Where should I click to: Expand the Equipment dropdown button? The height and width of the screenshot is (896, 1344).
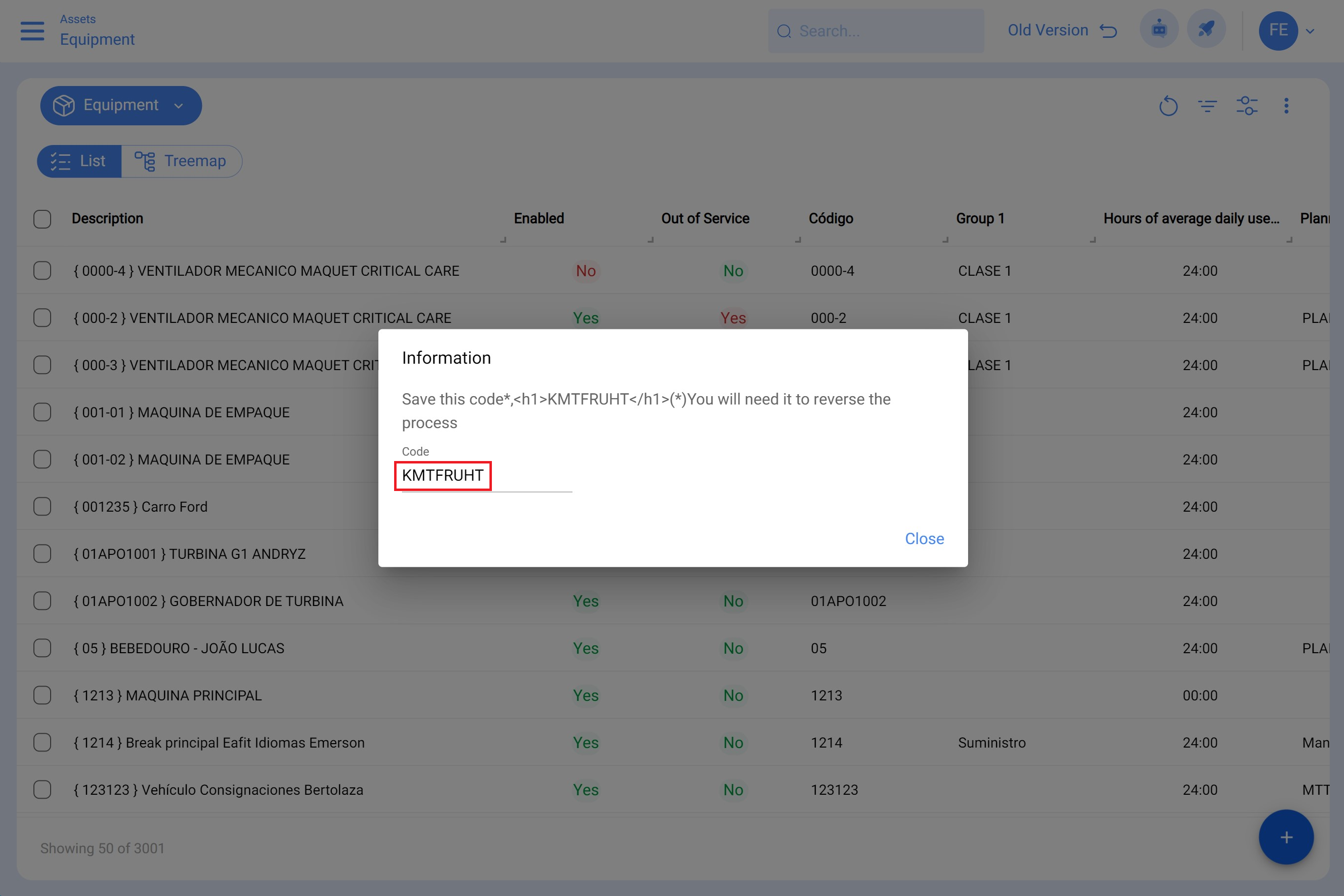(120, 106)
